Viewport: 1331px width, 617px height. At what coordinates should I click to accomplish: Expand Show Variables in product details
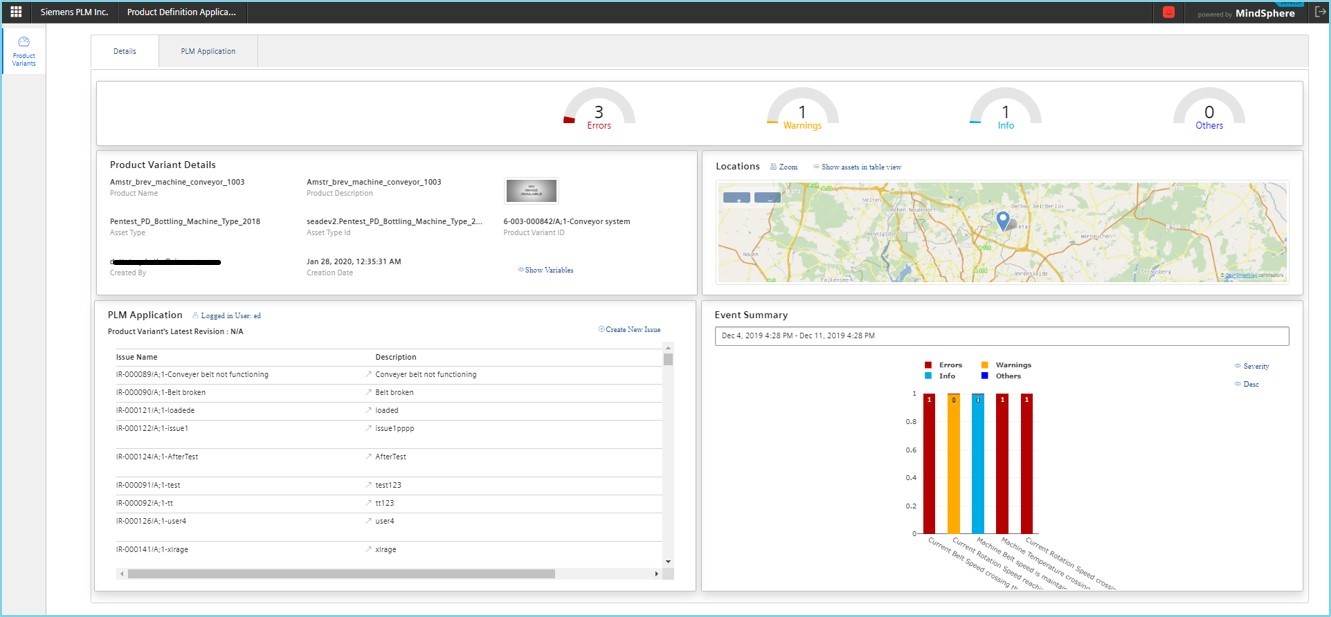click(546, 270)
